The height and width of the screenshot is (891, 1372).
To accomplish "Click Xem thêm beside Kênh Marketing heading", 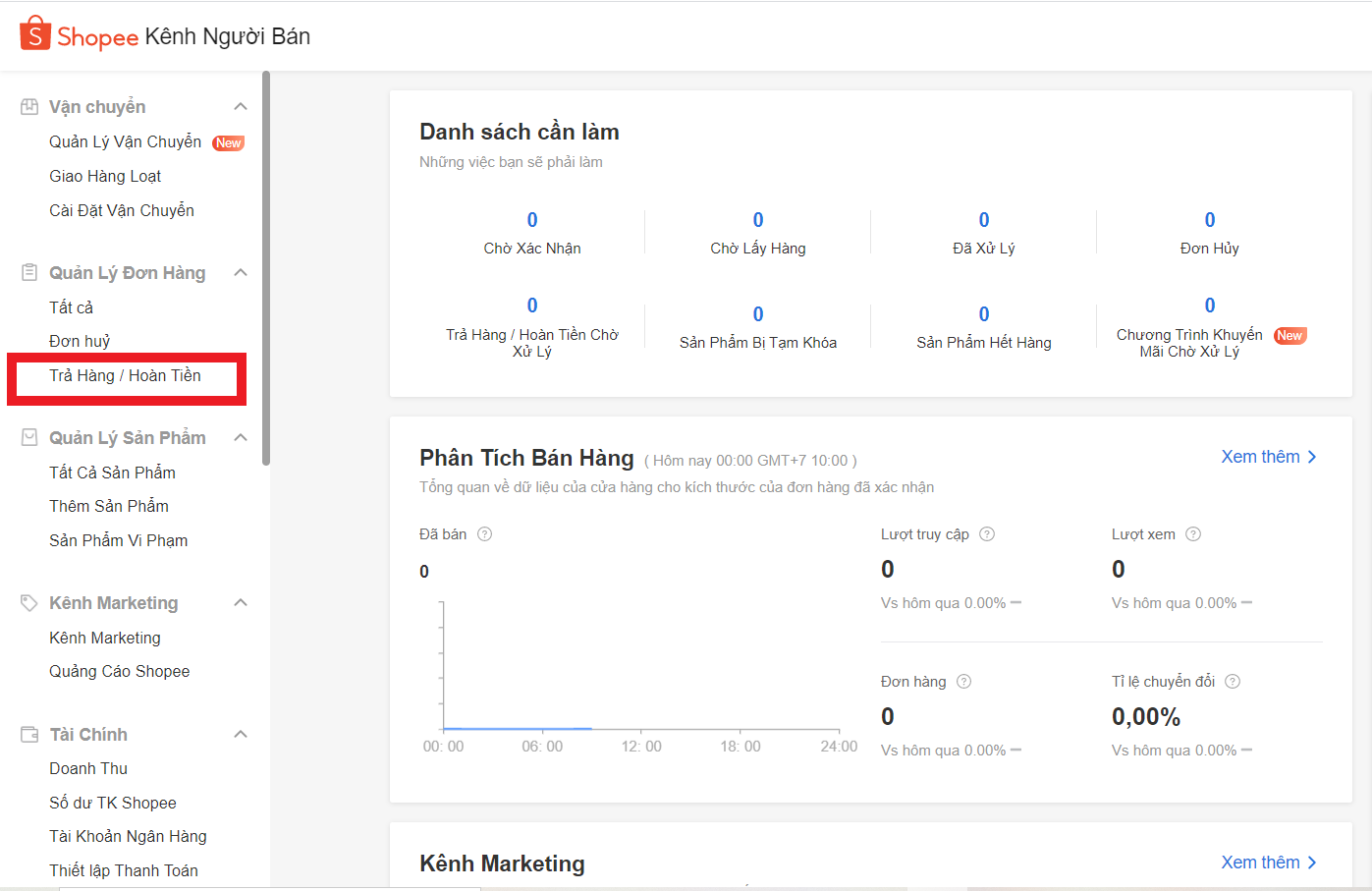I will (1268, 863).
